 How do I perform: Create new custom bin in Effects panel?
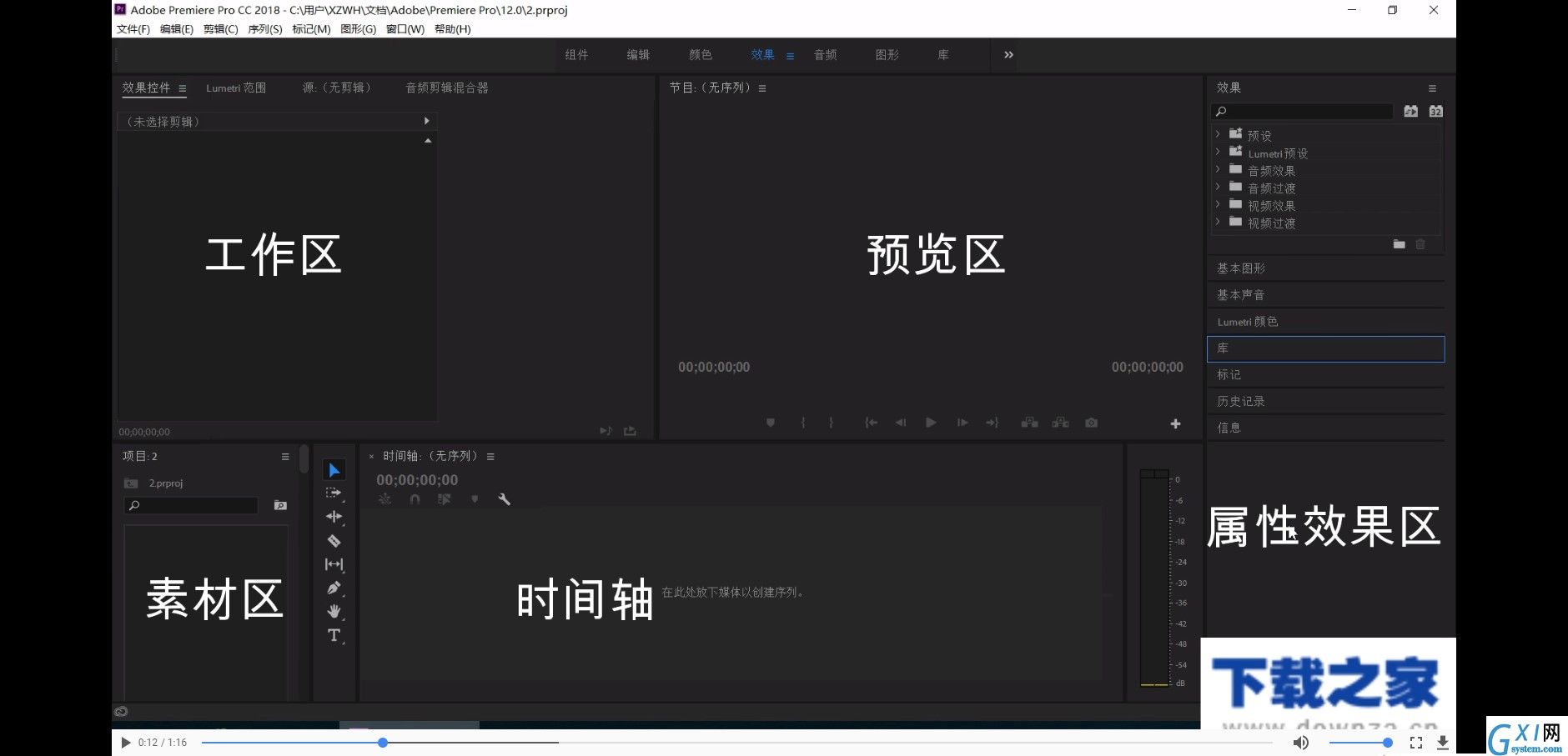pos(1399,244)
